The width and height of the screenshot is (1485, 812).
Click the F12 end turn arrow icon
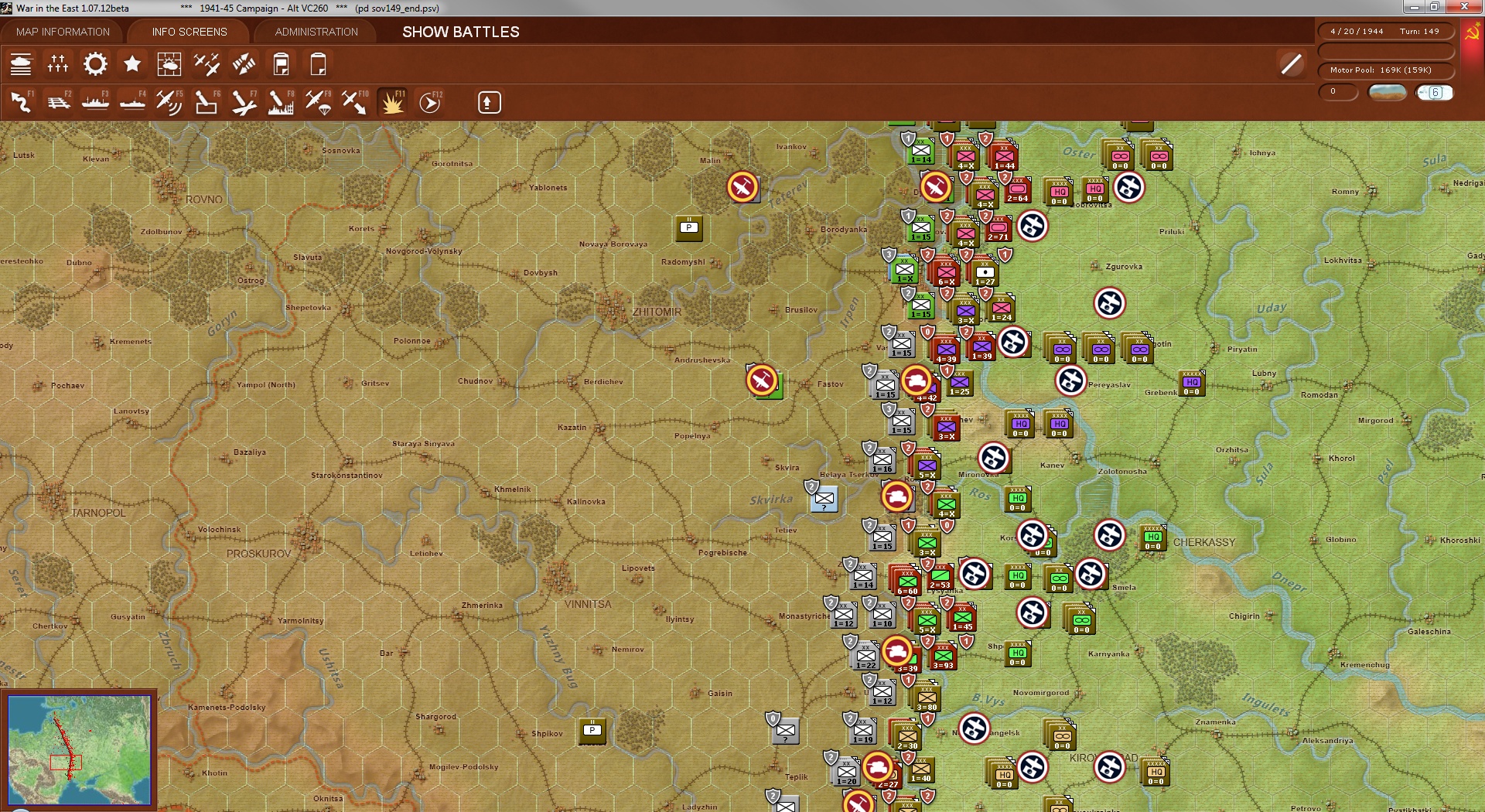point(430,102)
